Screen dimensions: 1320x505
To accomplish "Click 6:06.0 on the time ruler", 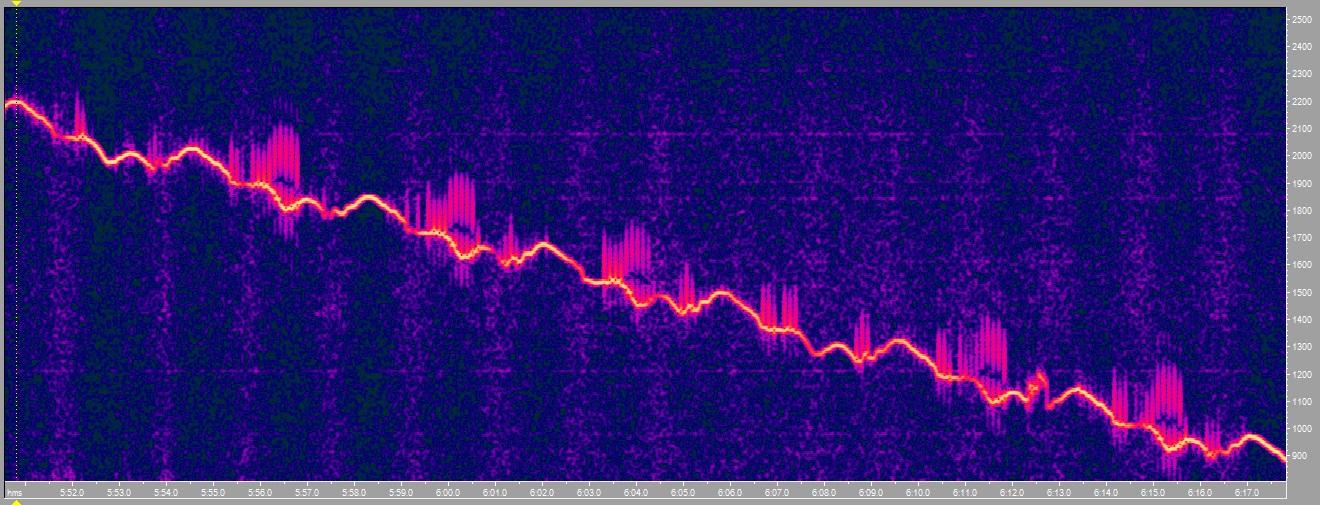I will 730,493.
